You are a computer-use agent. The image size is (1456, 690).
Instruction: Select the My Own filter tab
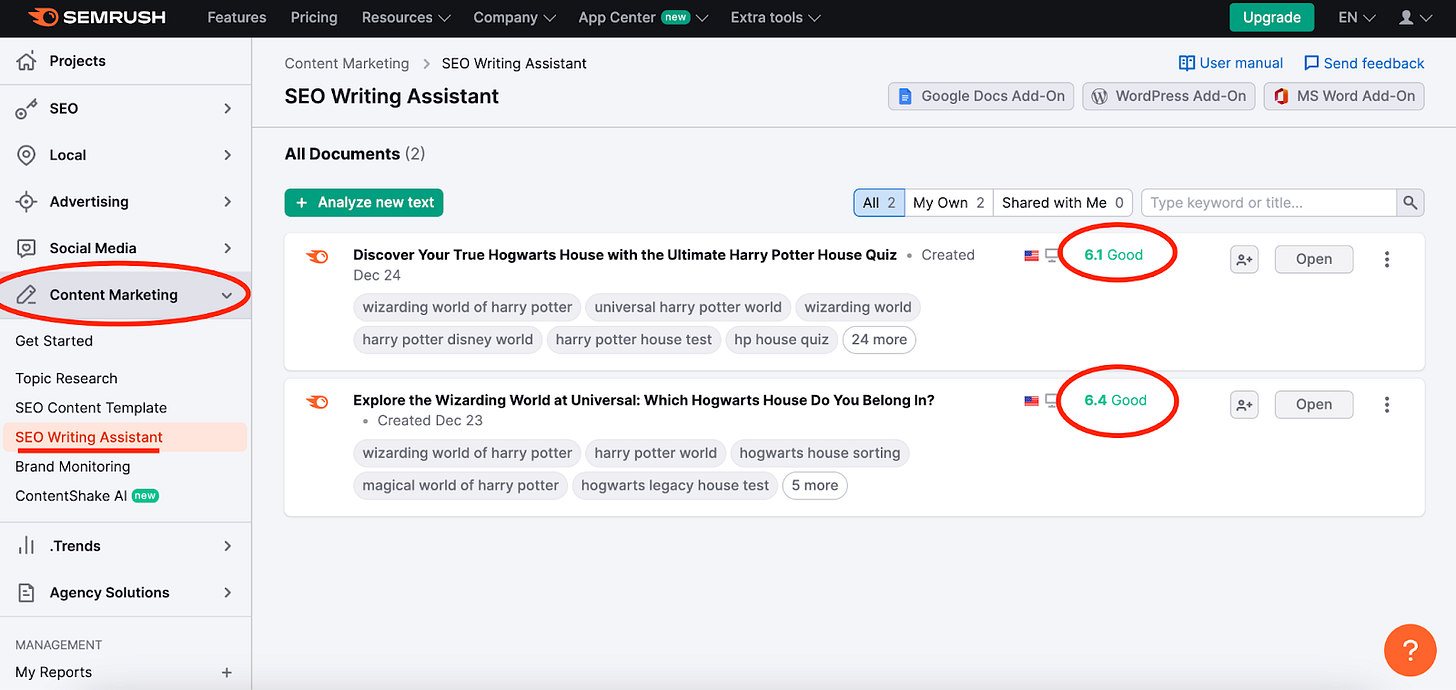pyautogui.click(x=949, y=202)
